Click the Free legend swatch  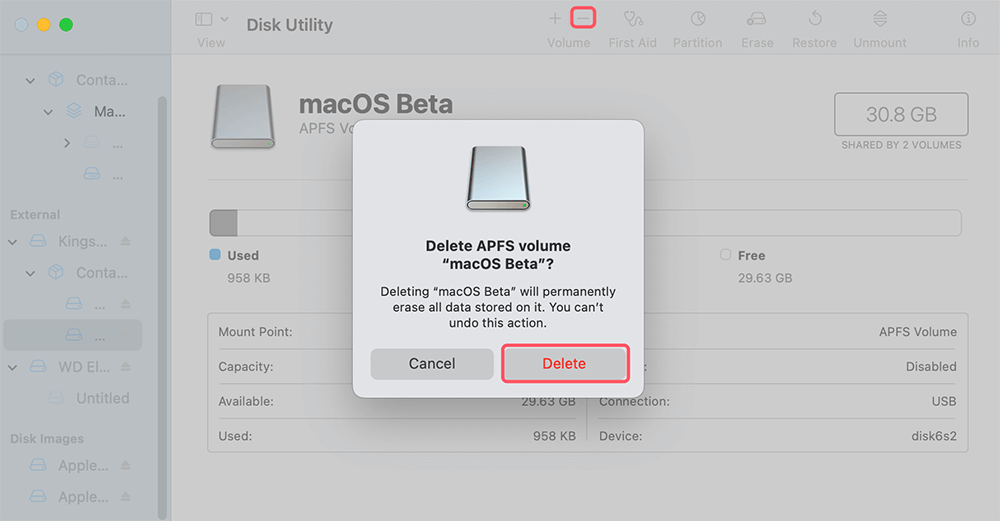click(725, 254)
